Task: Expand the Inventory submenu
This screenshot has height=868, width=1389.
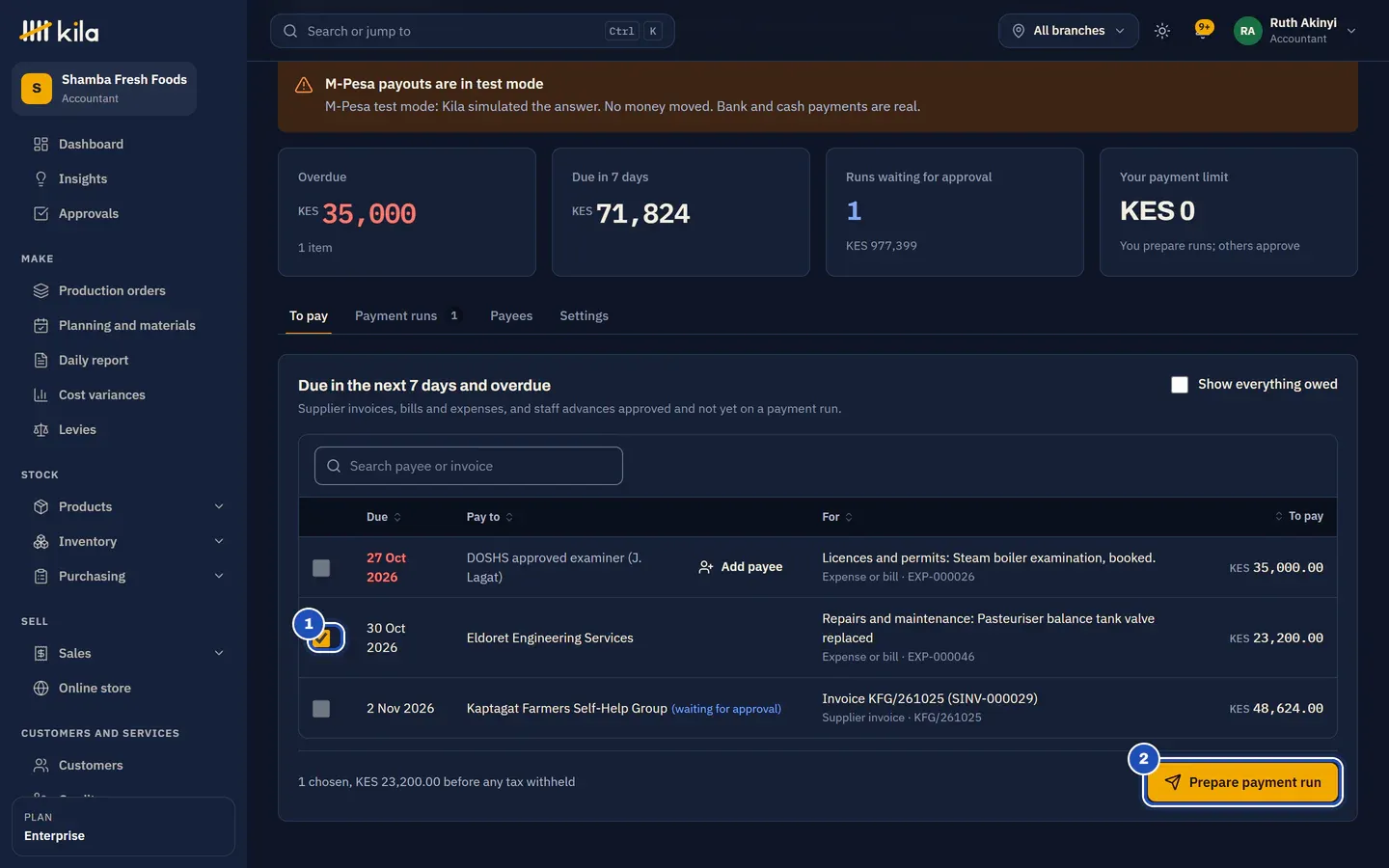Action: pos(219,541)
